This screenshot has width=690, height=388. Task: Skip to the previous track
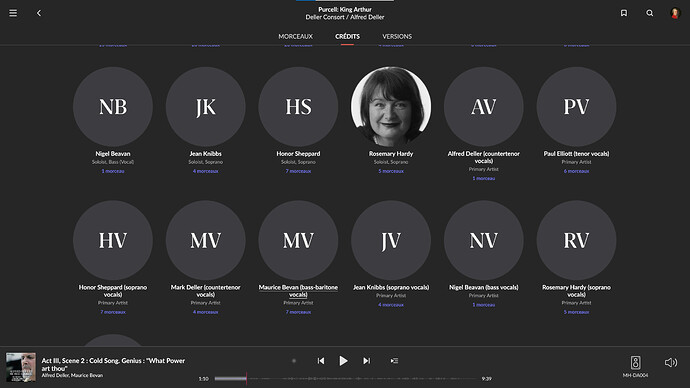[321, 361]
